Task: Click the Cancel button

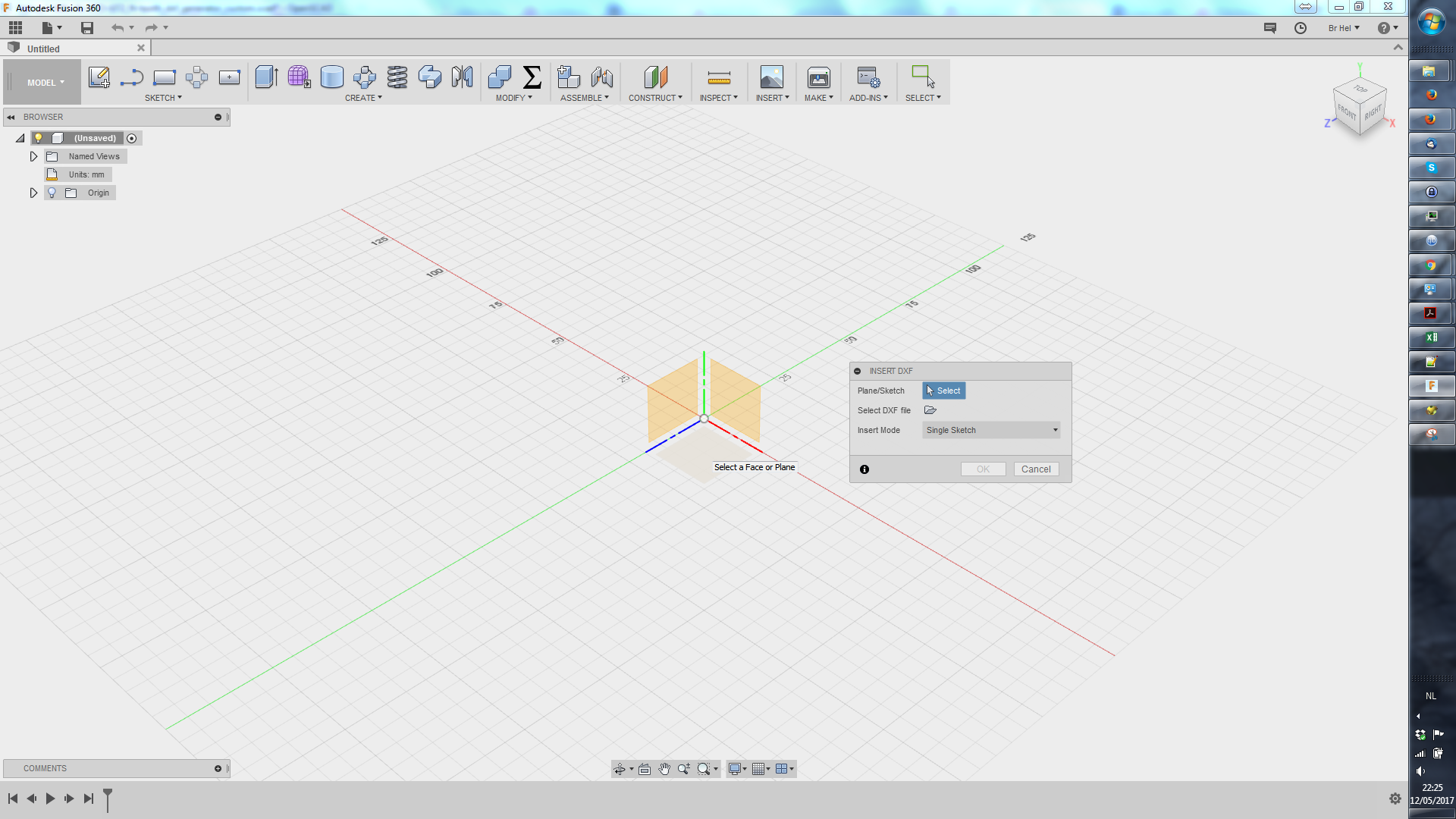Action: click(1035, 469)
